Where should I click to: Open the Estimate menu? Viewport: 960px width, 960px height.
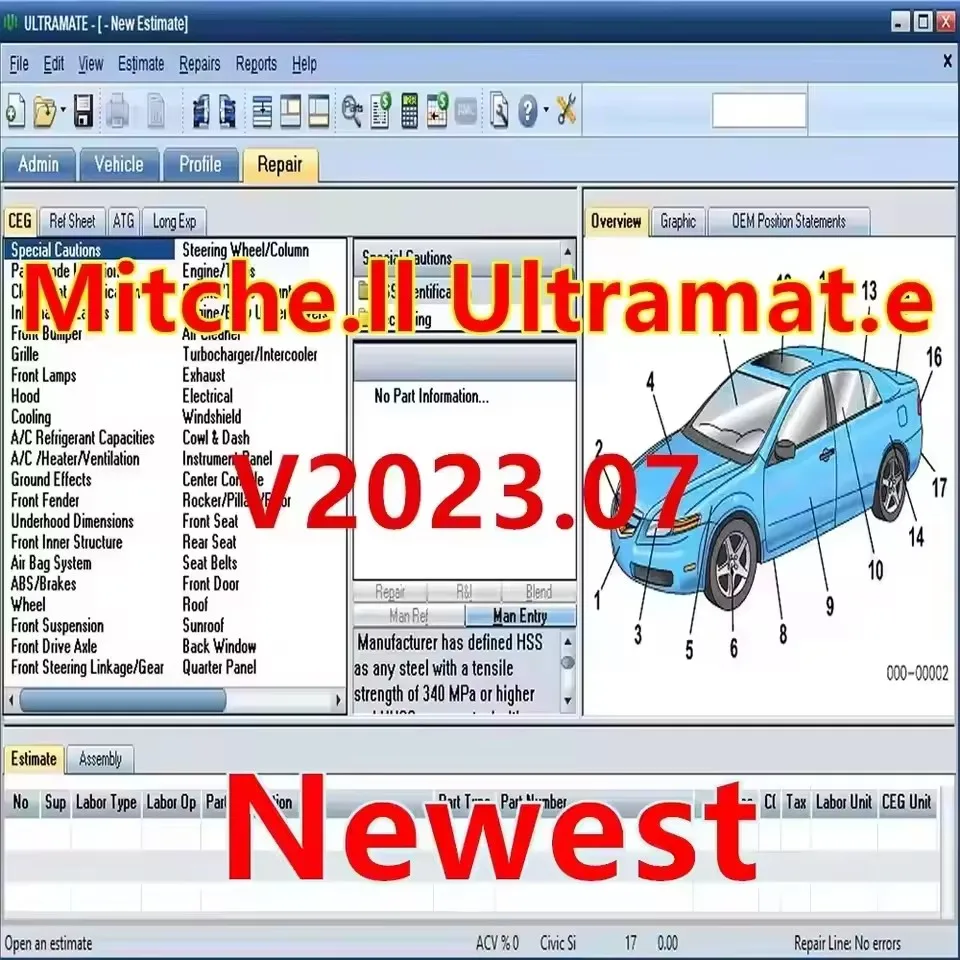click(x=141, y=64)
